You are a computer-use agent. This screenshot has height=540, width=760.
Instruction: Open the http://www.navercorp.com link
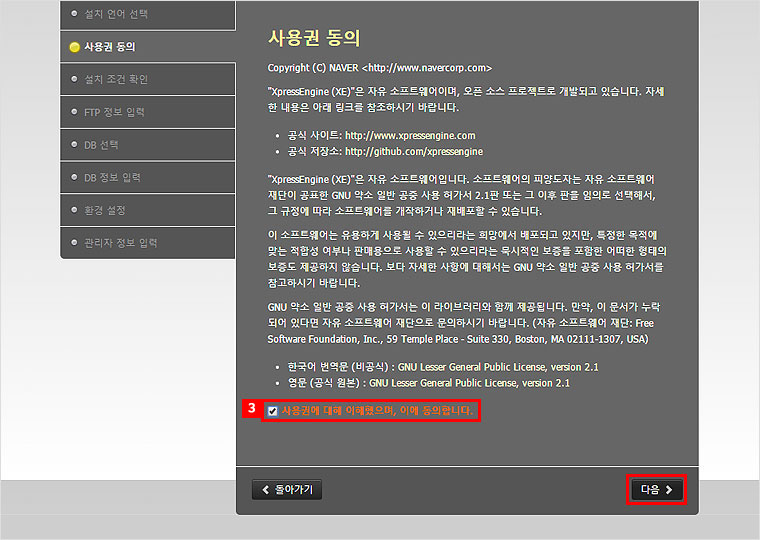tap(426, 68)
